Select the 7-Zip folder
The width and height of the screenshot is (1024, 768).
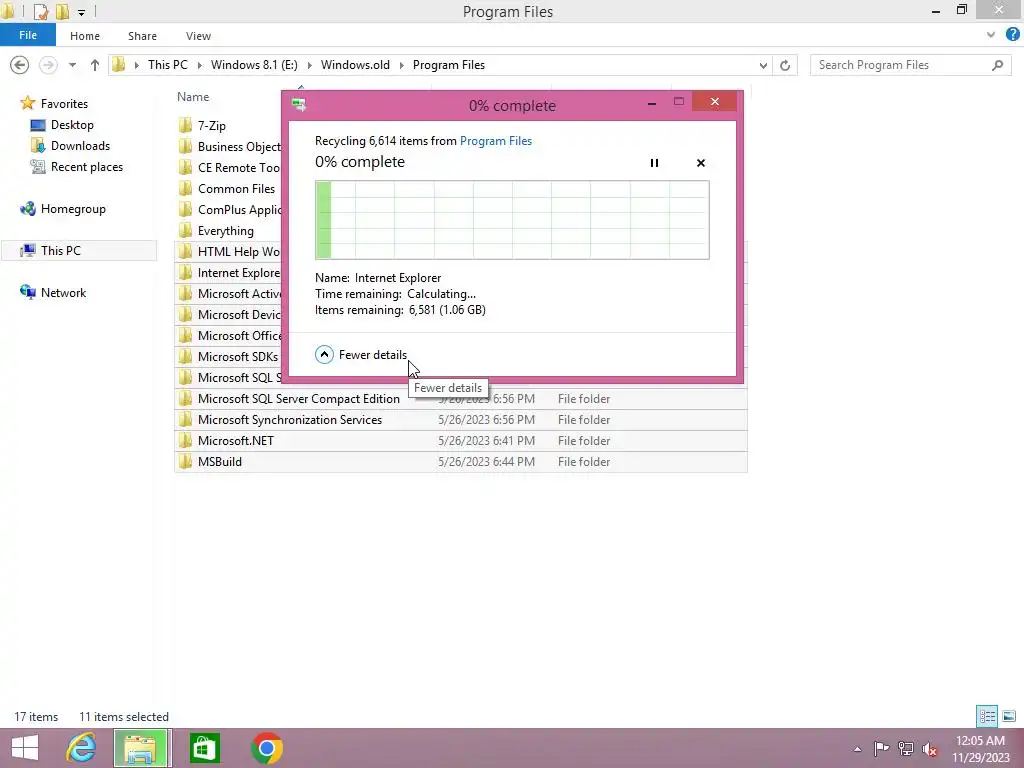[212, 125]
